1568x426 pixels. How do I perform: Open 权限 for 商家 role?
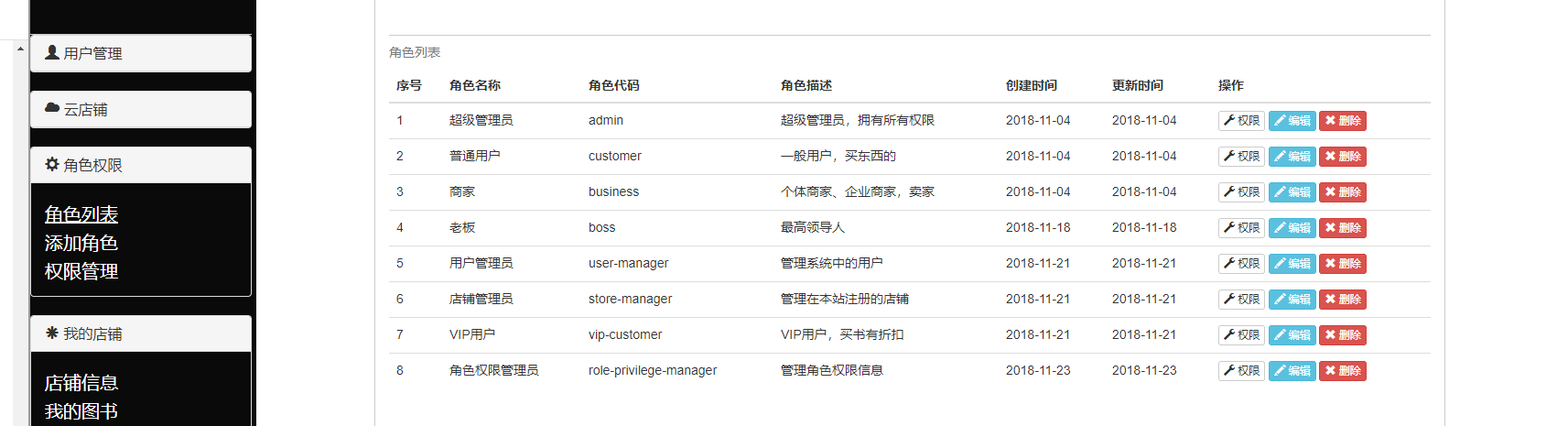click(x=1241, y=192)
